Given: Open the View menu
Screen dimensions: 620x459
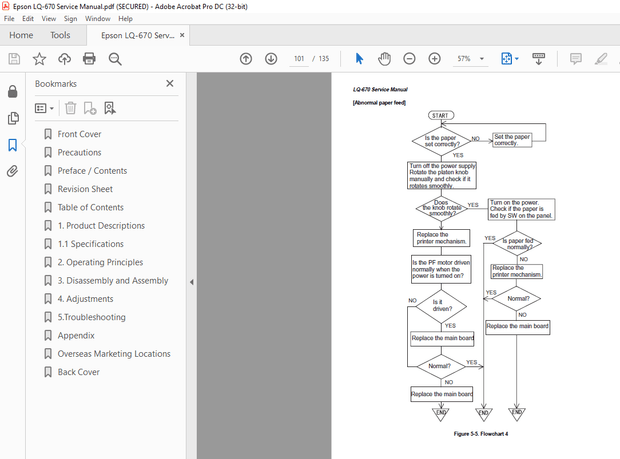Looking at the screenshot, I should tap(49, 19).
